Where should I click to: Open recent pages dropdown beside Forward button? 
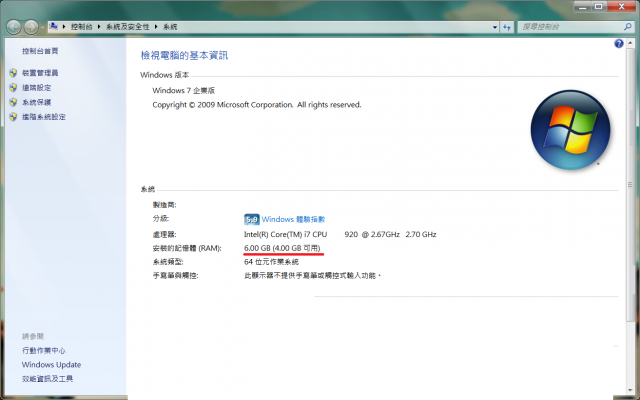coord(42,27)
